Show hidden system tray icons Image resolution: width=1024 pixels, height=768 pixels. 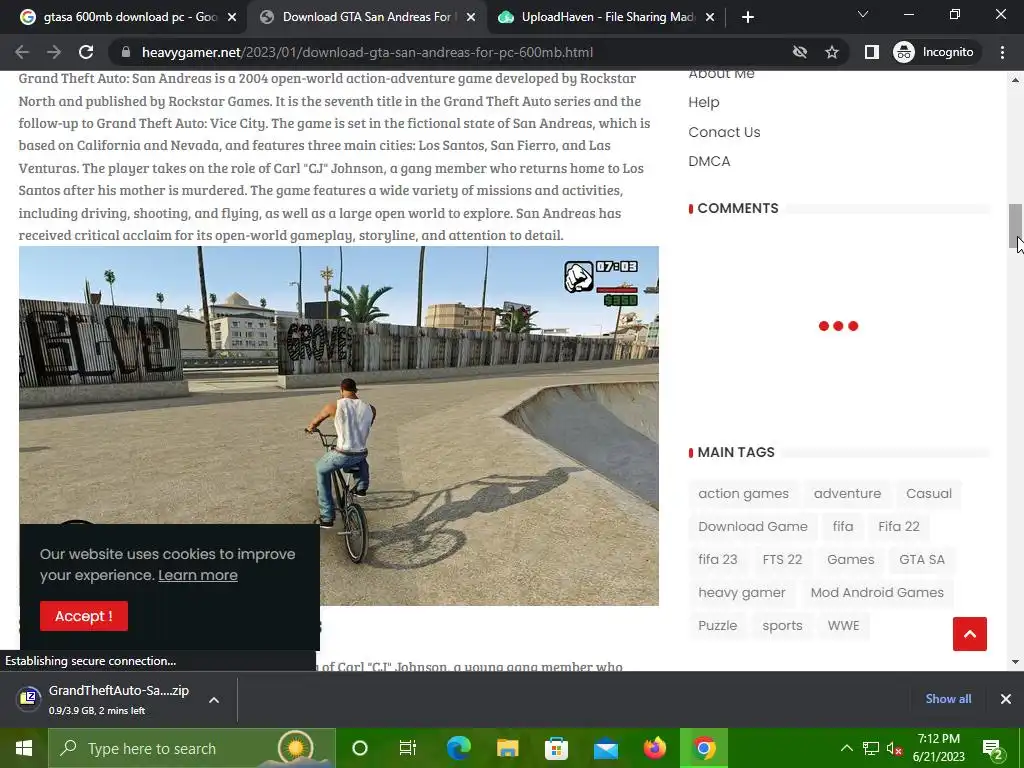[846, 748]
